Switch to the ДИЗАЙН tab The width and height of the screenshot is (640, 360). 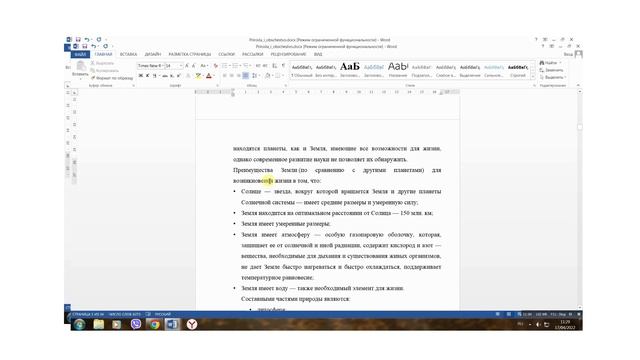(152, 54)
